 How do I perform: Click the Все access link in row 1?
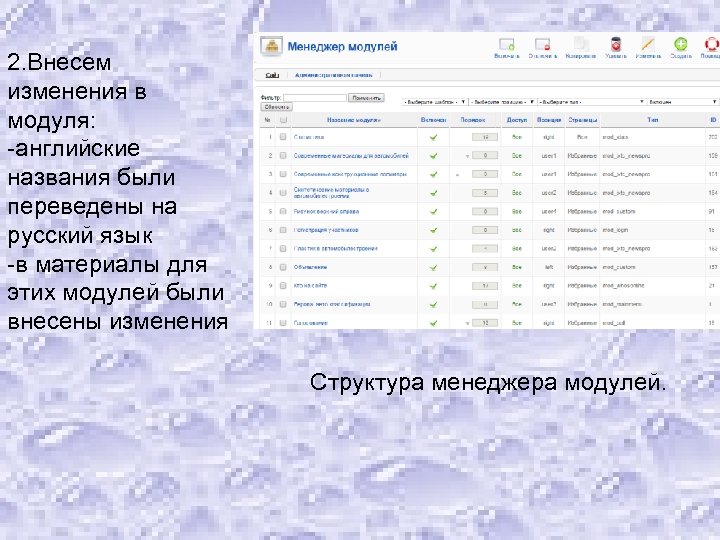(517, 137)
